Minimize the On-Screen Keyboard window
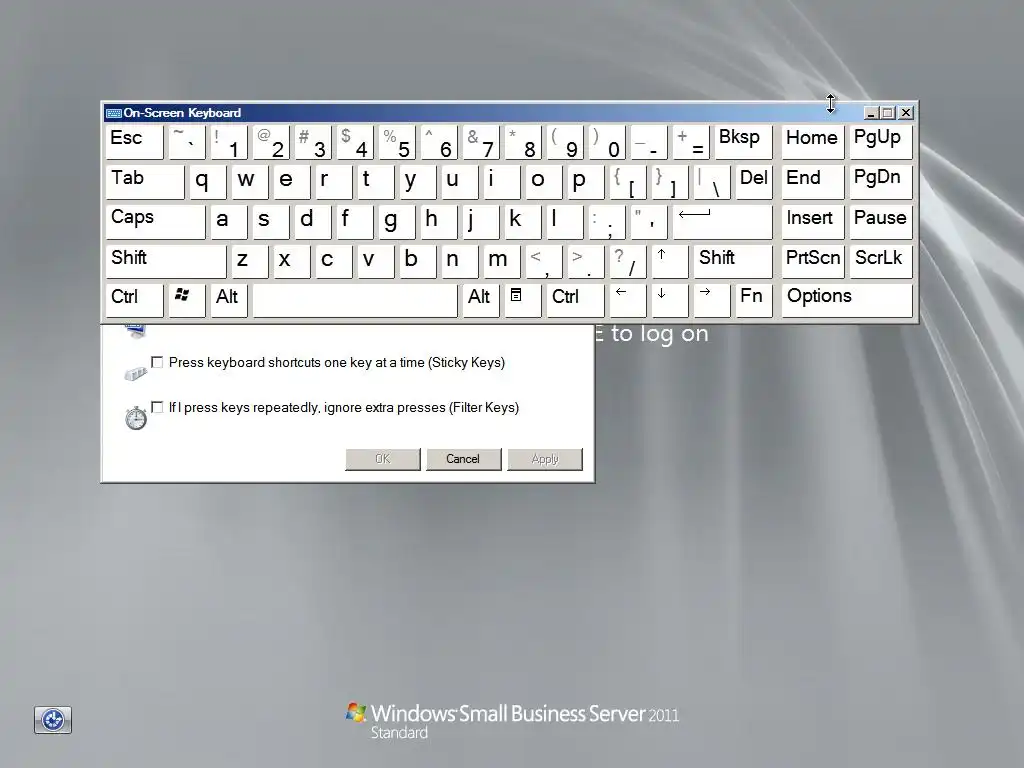Viewport: 1024px width, 768px height. pyautogui.click(x=871, y=113)
